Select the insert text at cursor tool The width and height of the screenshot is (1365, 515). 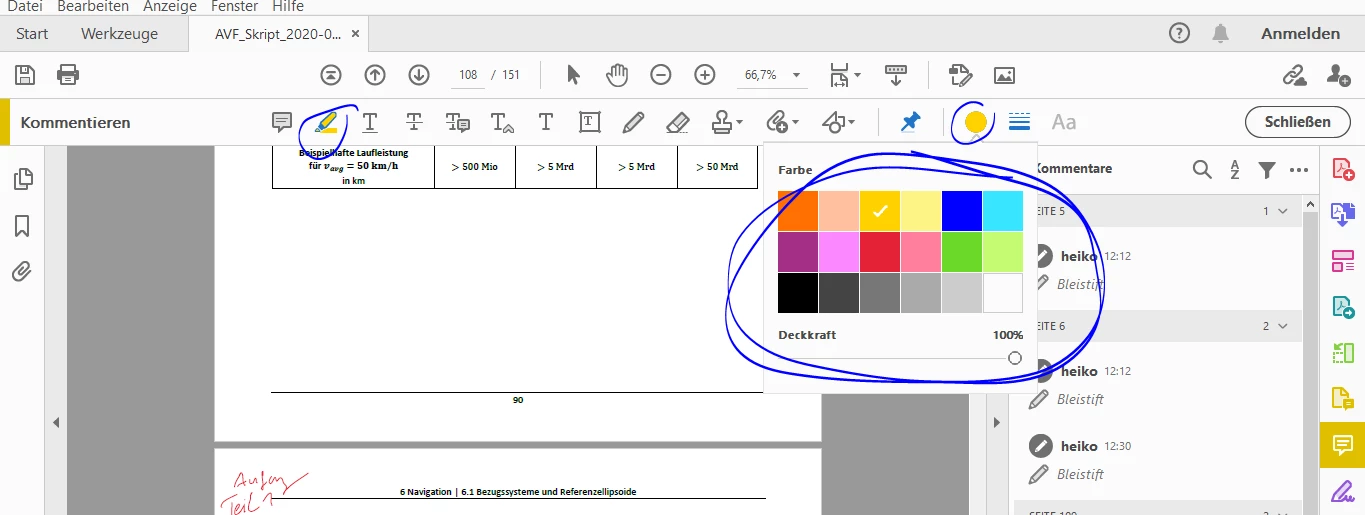[x=502, y=122]
